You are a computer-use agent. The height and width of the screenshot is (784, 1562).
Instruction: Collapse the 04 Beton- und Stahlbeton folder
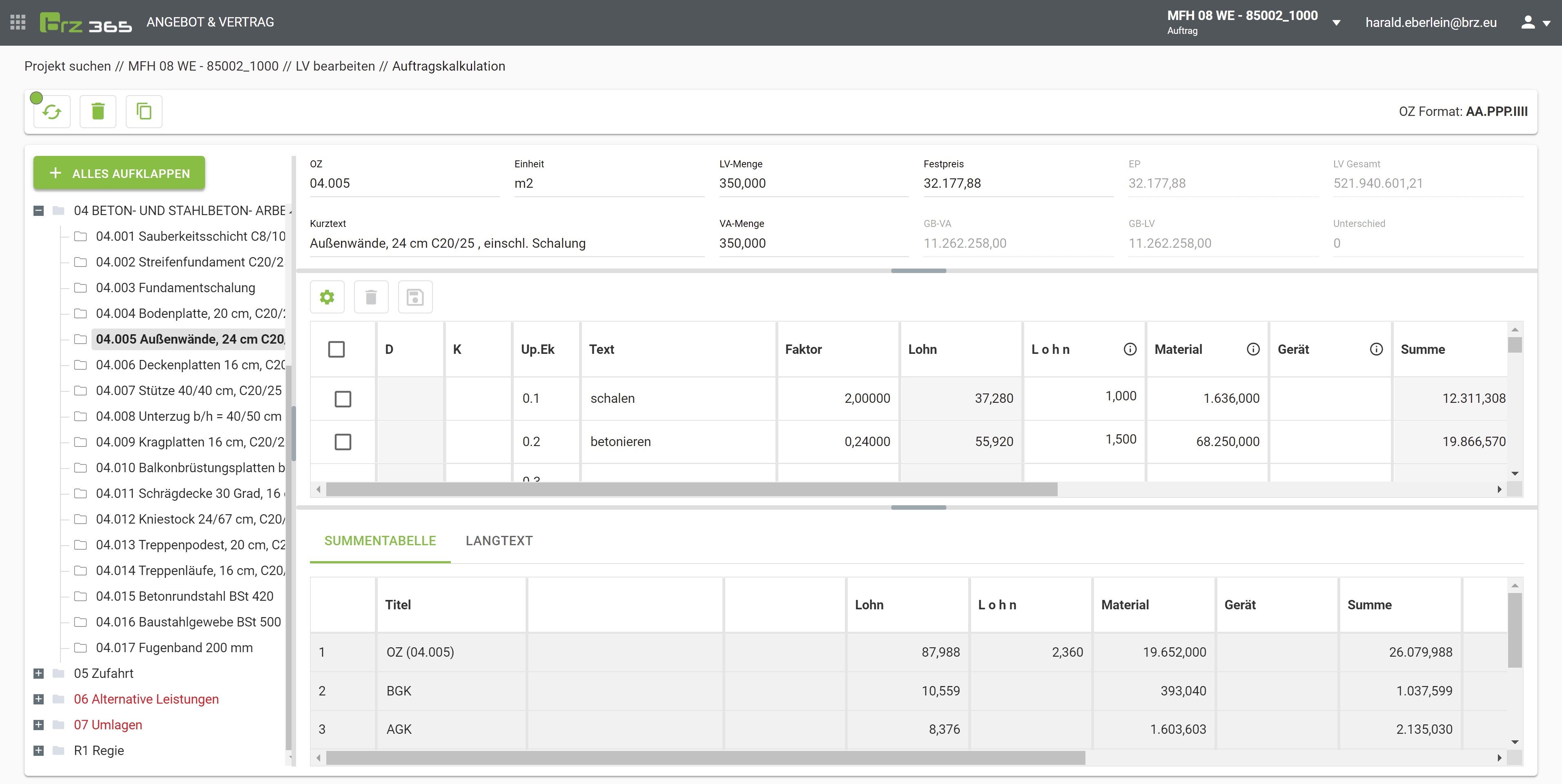[39, 211]
